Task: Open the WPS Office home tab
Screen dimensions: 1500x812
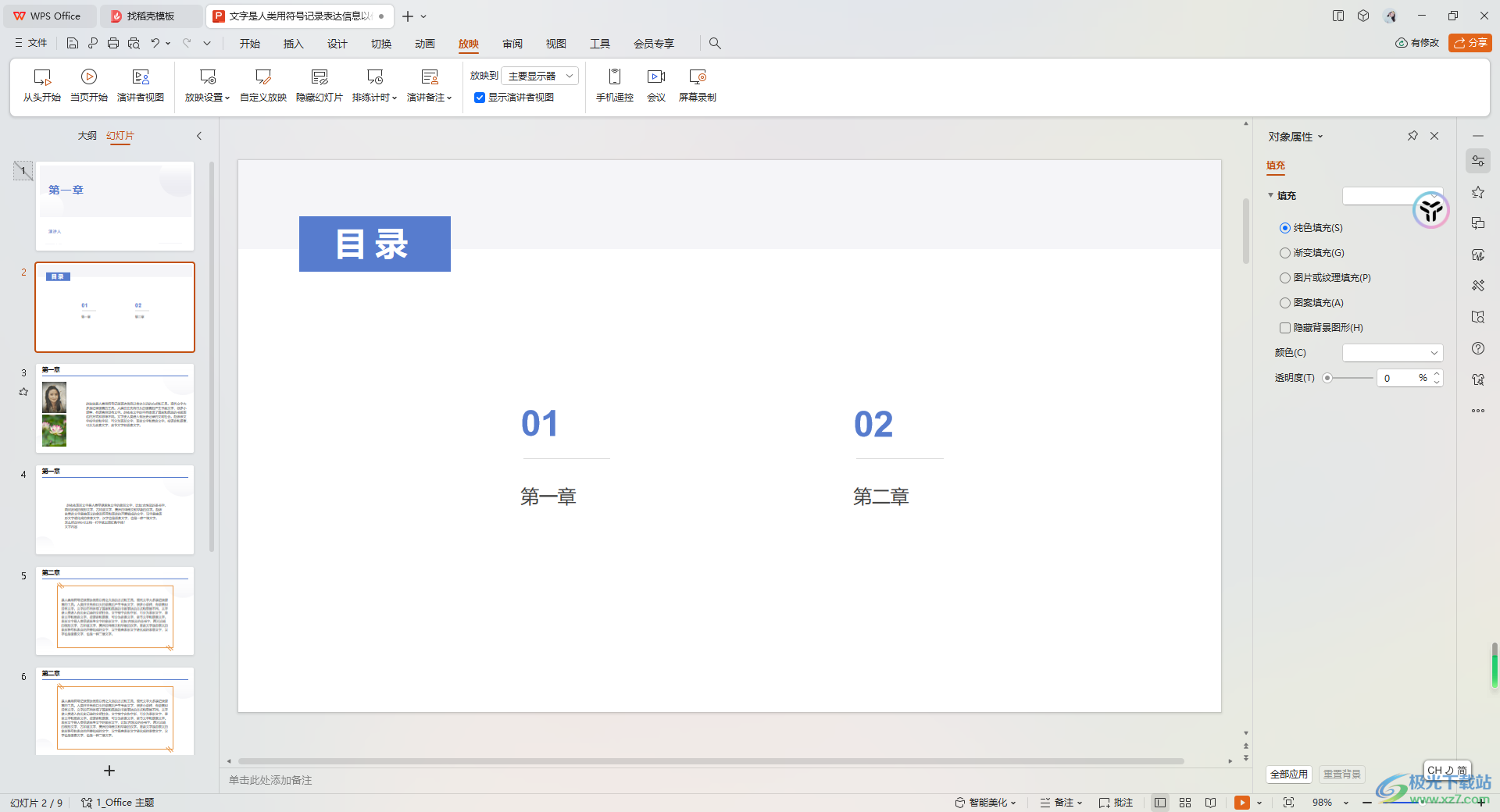Action: point(48,16)
